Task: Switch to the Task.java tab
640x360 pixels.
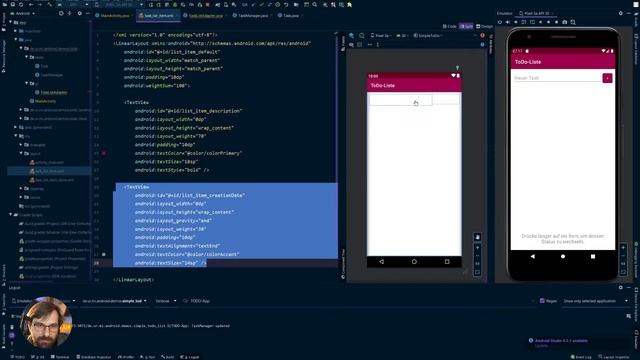Action: coord(290,16)
